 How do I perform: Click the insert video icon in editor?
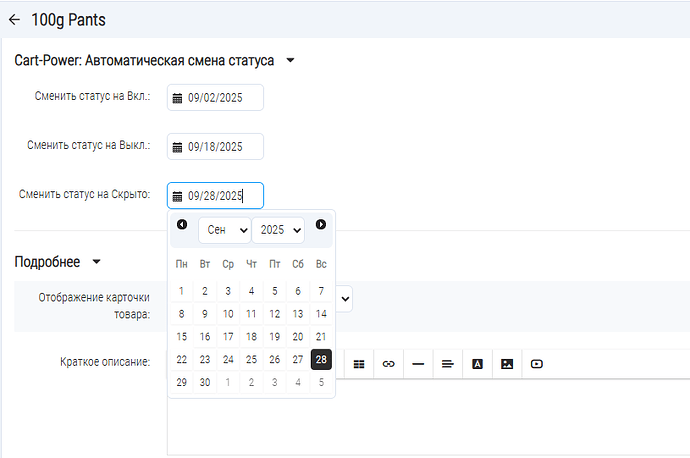tap(537, 364)
